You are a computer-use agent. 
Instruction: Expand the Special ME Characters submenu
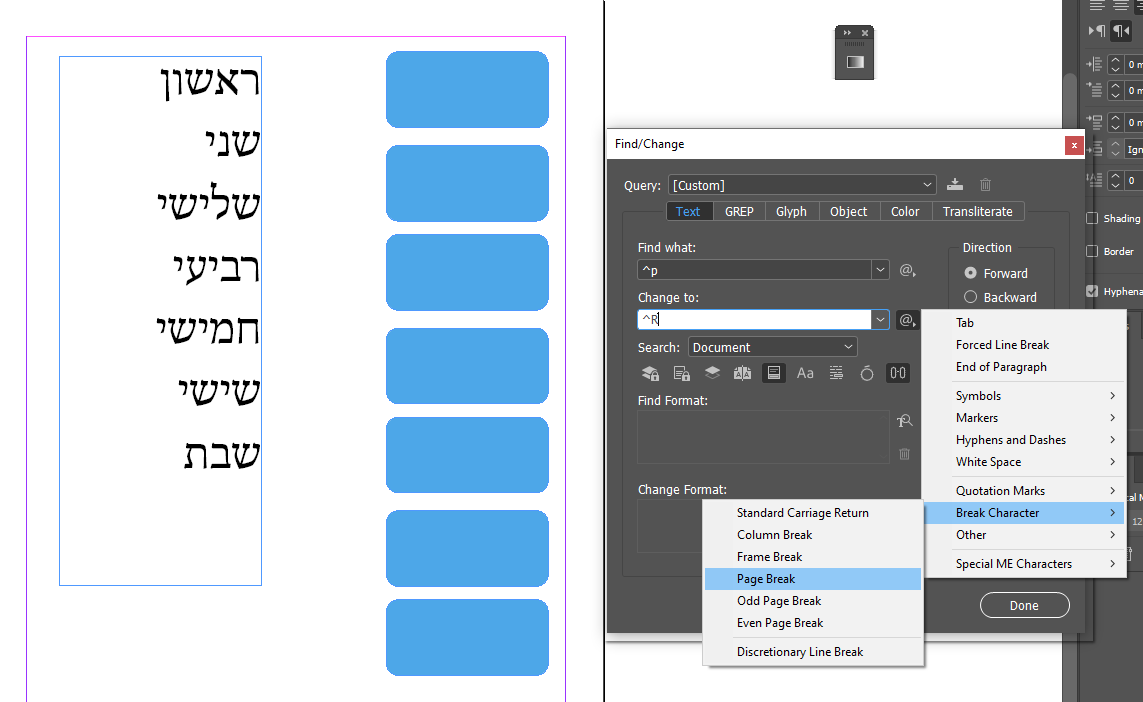click(x=1025, y=563)
